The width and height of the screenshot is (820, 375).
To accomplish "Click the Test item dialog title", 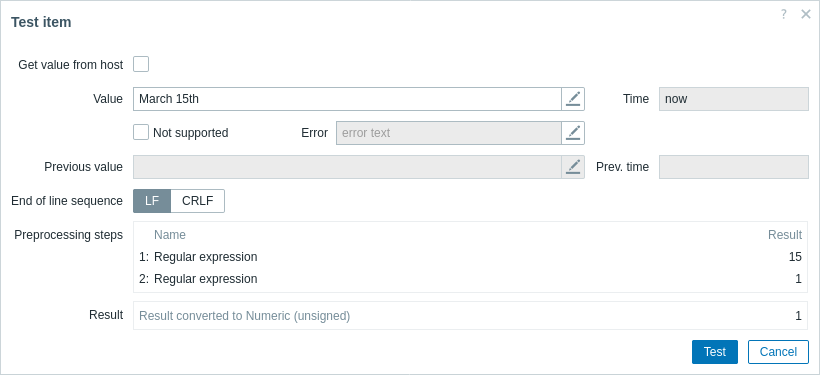I will click(41, 22).
